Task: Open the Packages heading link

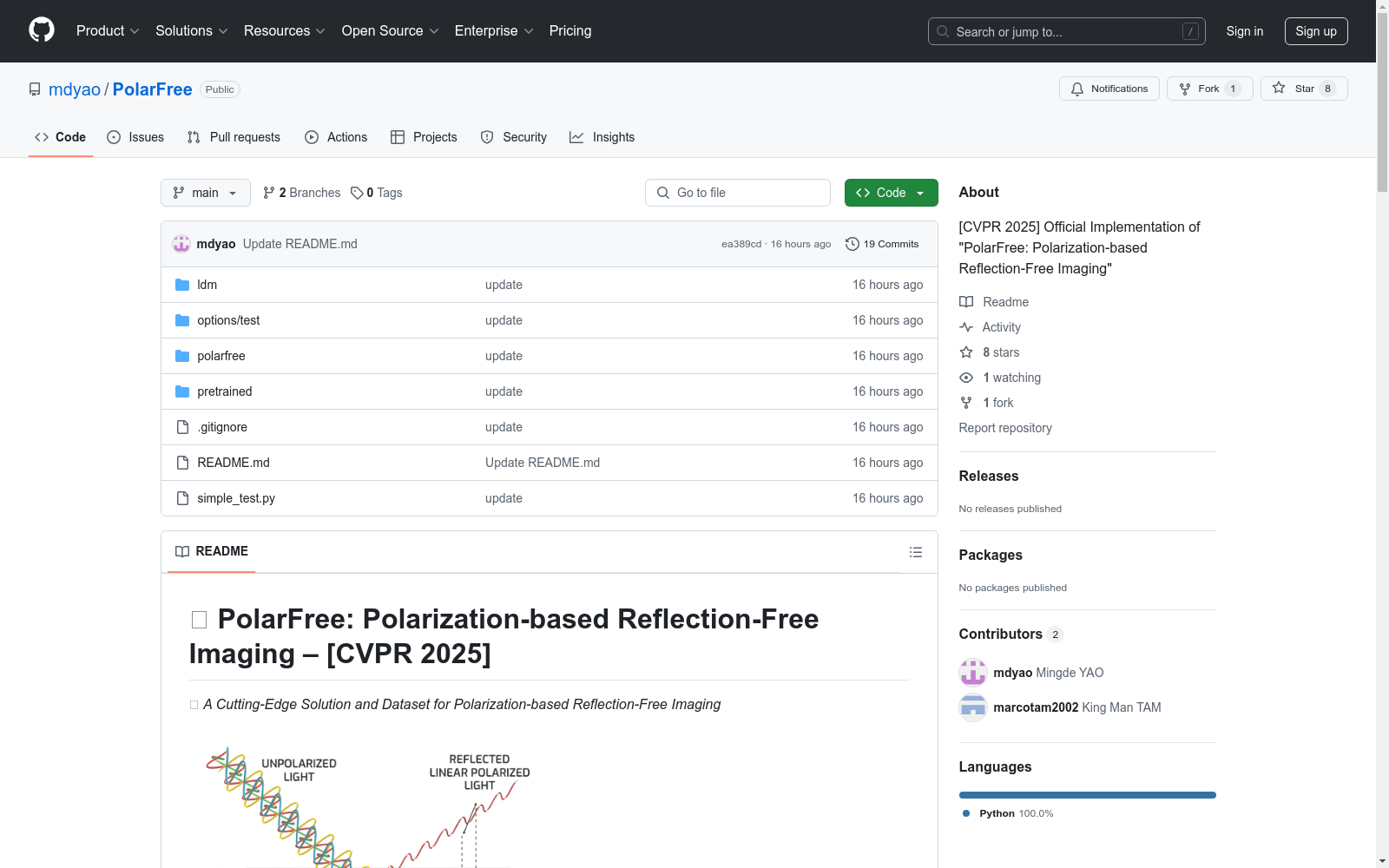Action: (x=991, y=555)
